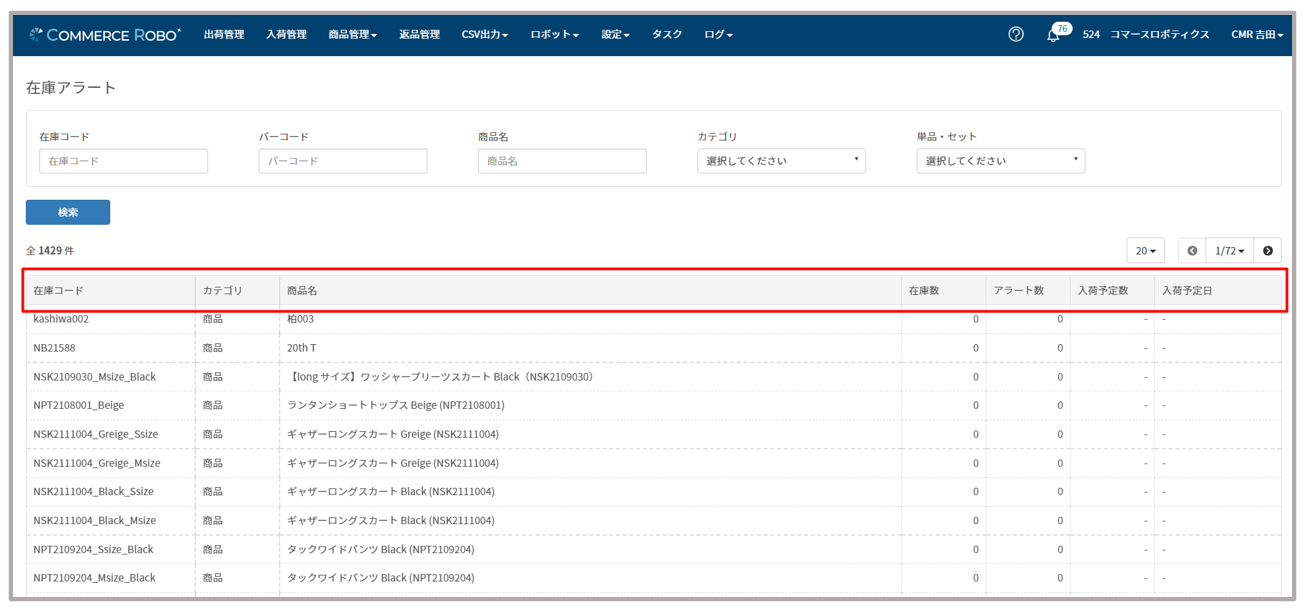1305x610 pixels.
Task: Go to next page arrow
Action: click(x=1268, y=251)
